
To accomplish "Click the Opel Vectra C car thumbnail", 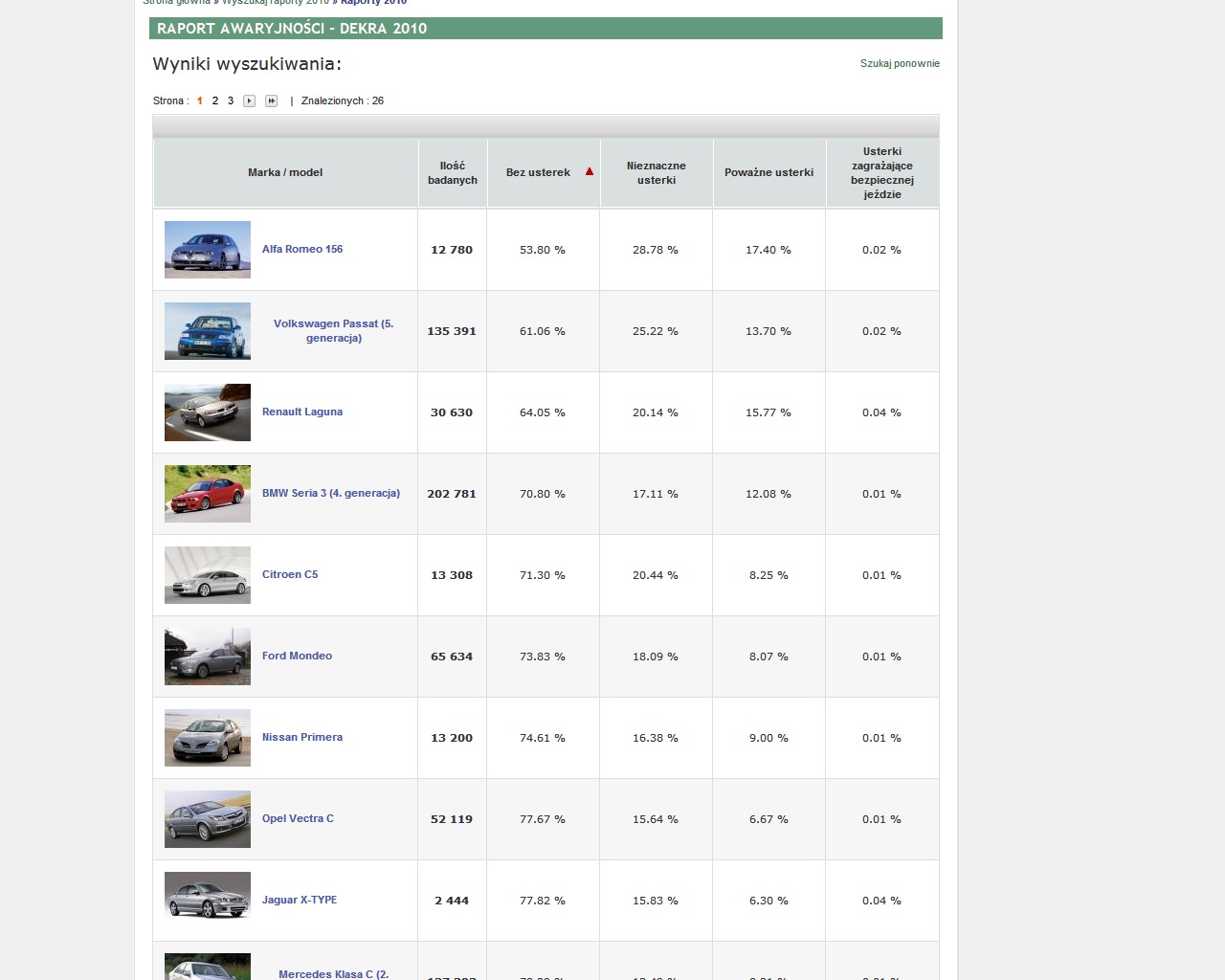I will (208, 819).
